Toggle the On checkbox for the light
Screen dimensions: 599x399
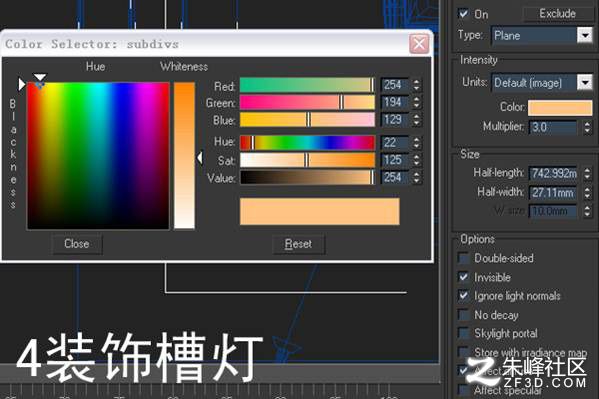click(x=463, y=14)
